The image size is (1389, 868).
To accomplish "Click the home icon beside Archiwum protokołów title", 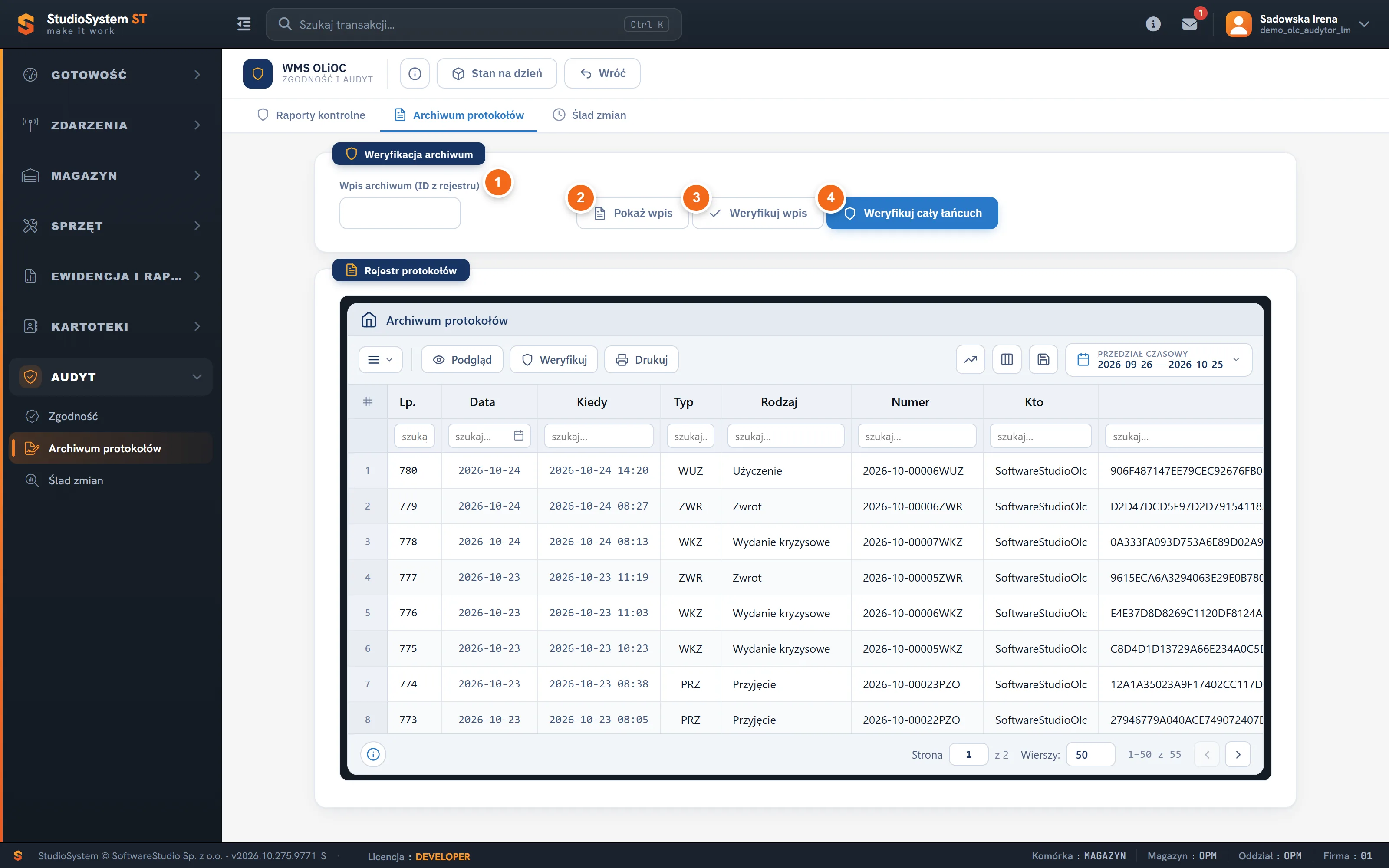I will pyautogui.click(x=369, y=320).
